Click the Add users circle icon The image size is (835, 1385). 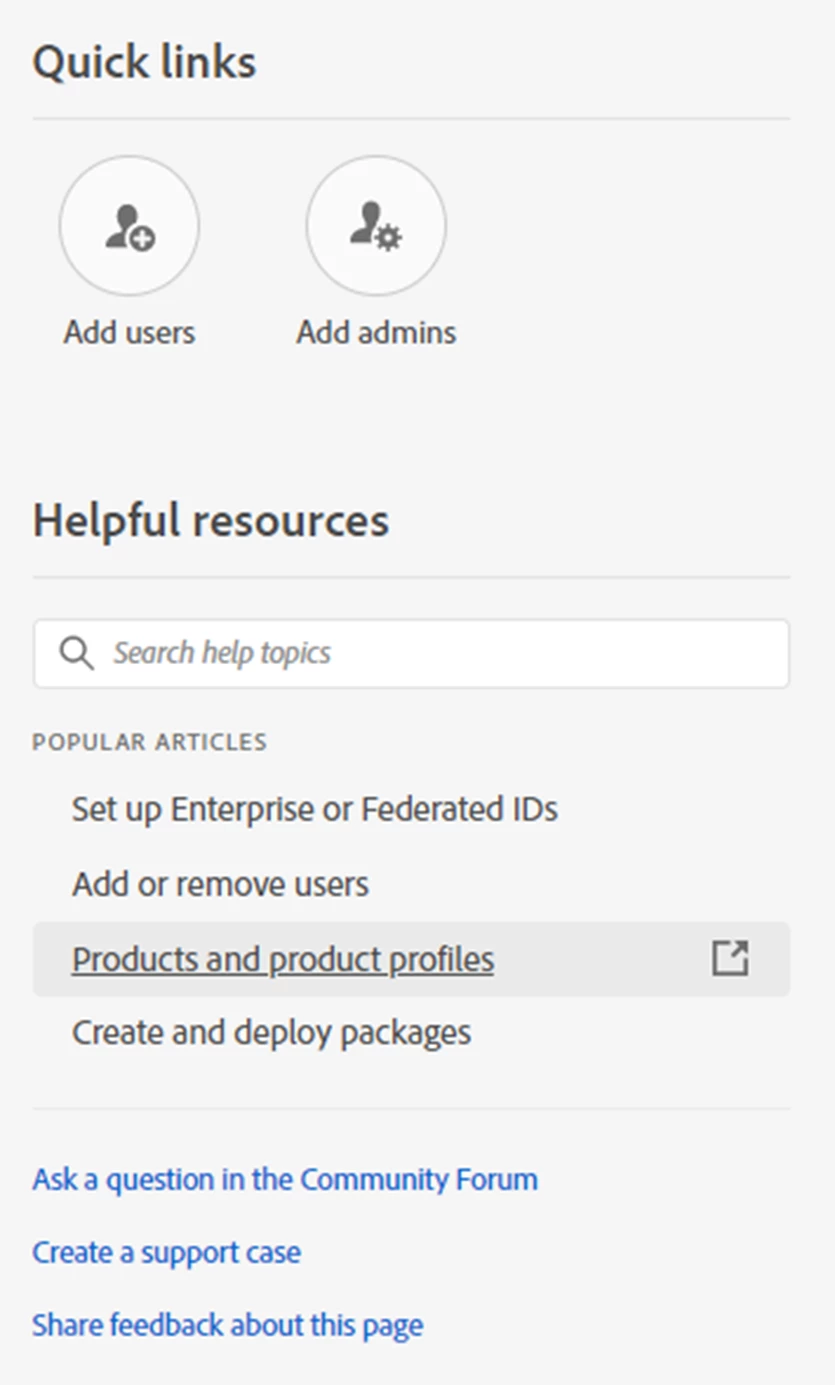[129, 226]
